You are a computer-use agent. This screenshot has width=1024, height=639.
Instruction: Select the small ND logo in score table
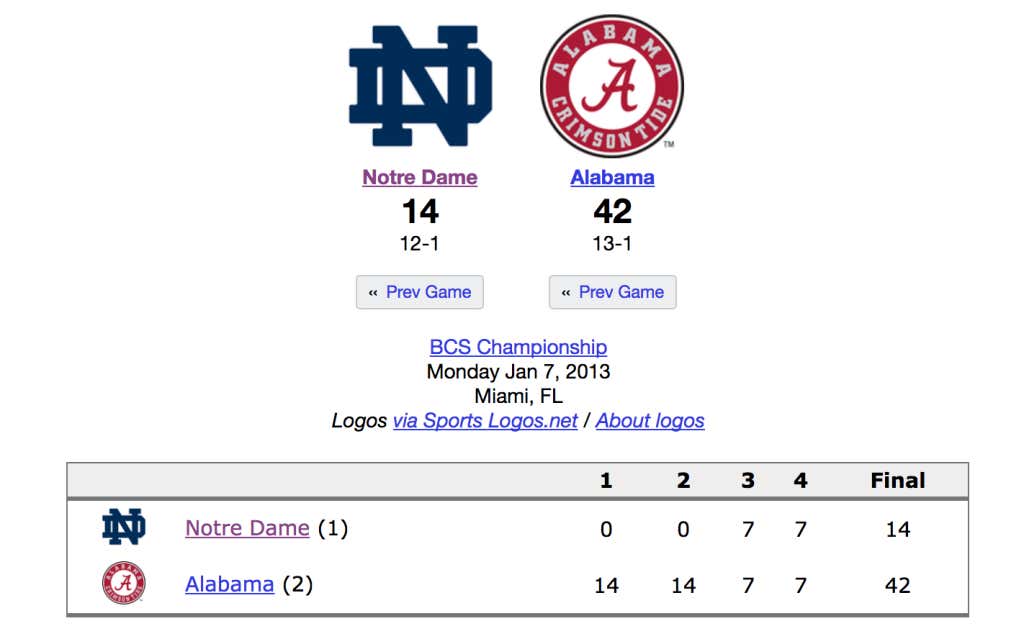(124, 527)
